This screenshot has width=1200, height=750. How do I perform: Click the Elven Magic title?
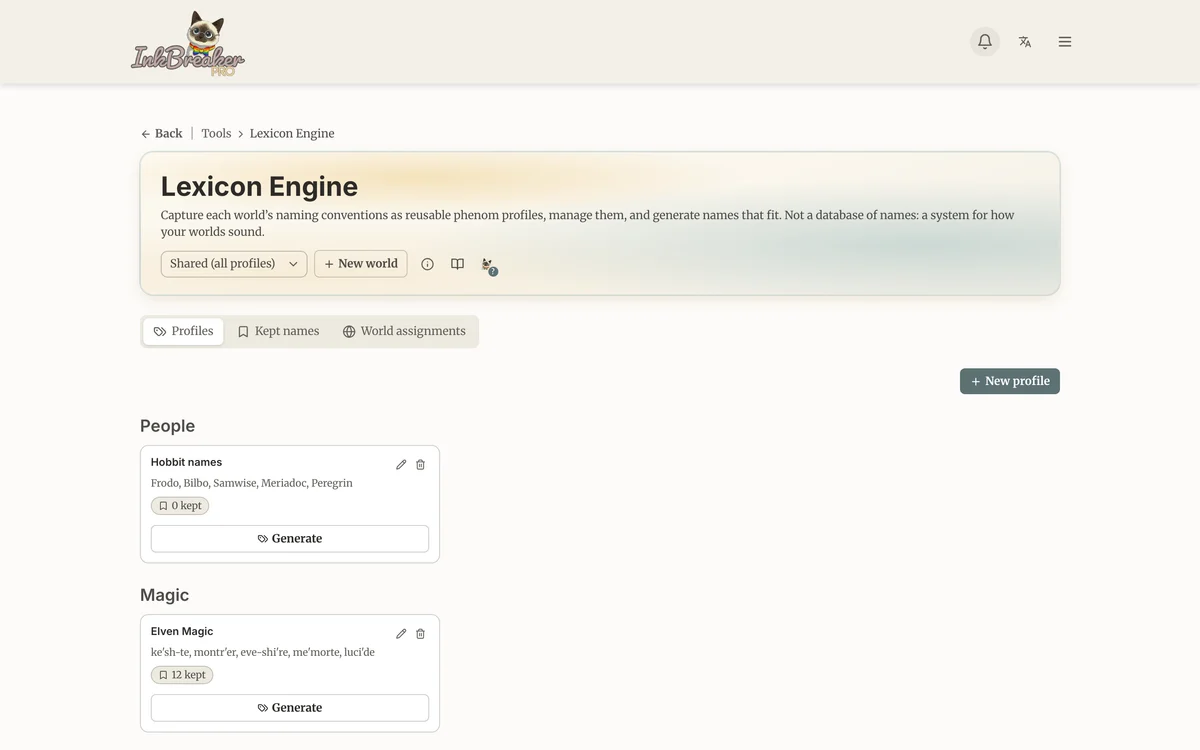pos(182,631)
